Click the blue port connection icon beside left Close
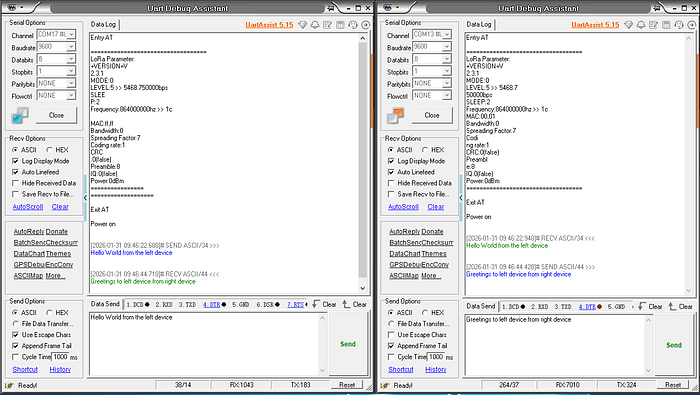Image resolution: width=700 pixels, height=395 pixels. (x=20, y=116)
